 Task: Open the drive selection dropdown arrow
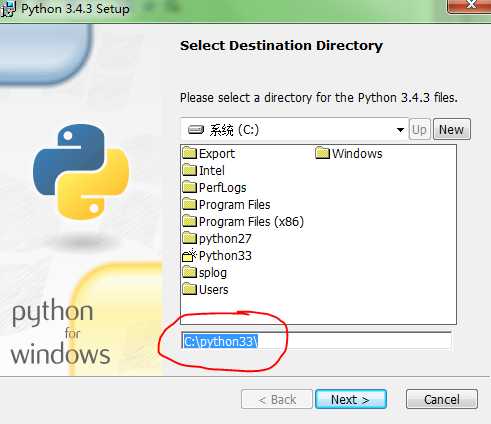coord(400,130)
